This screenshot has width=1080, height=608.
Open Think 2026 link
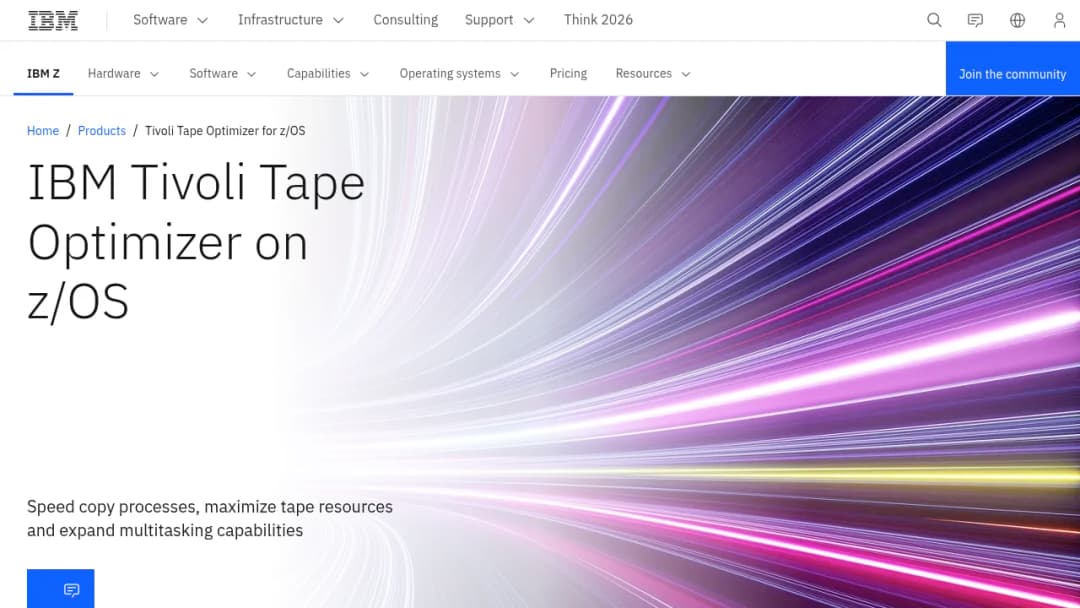(x=598, y=20)
